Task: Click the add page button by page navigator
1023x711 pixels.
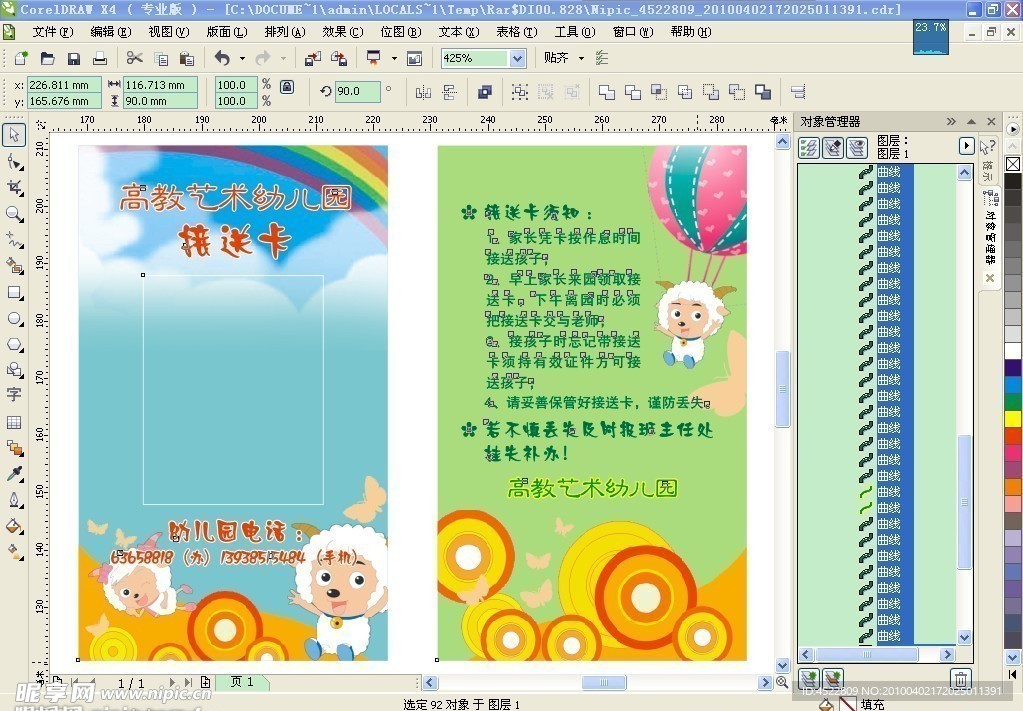Action: click(205, 682)
